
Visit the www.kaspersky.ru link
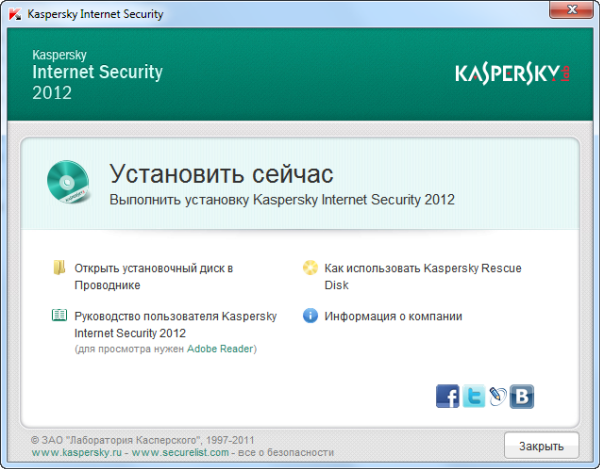(77, 453)
